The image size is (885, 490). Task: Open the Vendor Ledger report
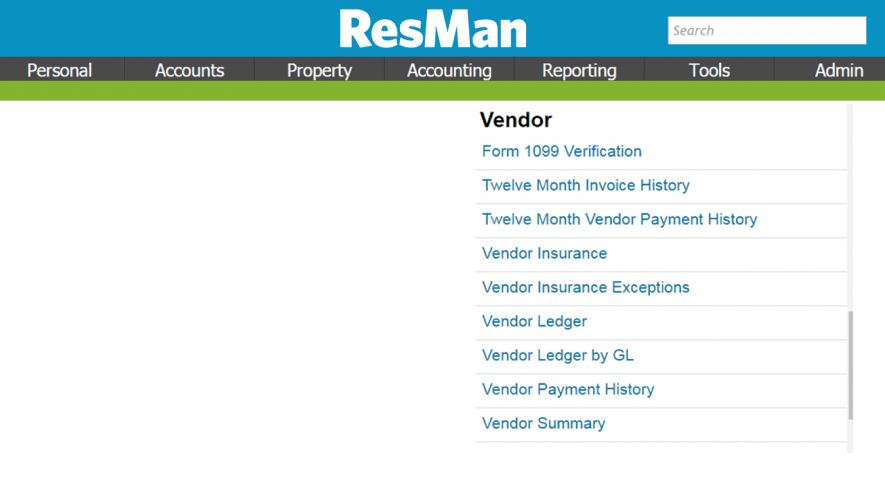point(534,321)
